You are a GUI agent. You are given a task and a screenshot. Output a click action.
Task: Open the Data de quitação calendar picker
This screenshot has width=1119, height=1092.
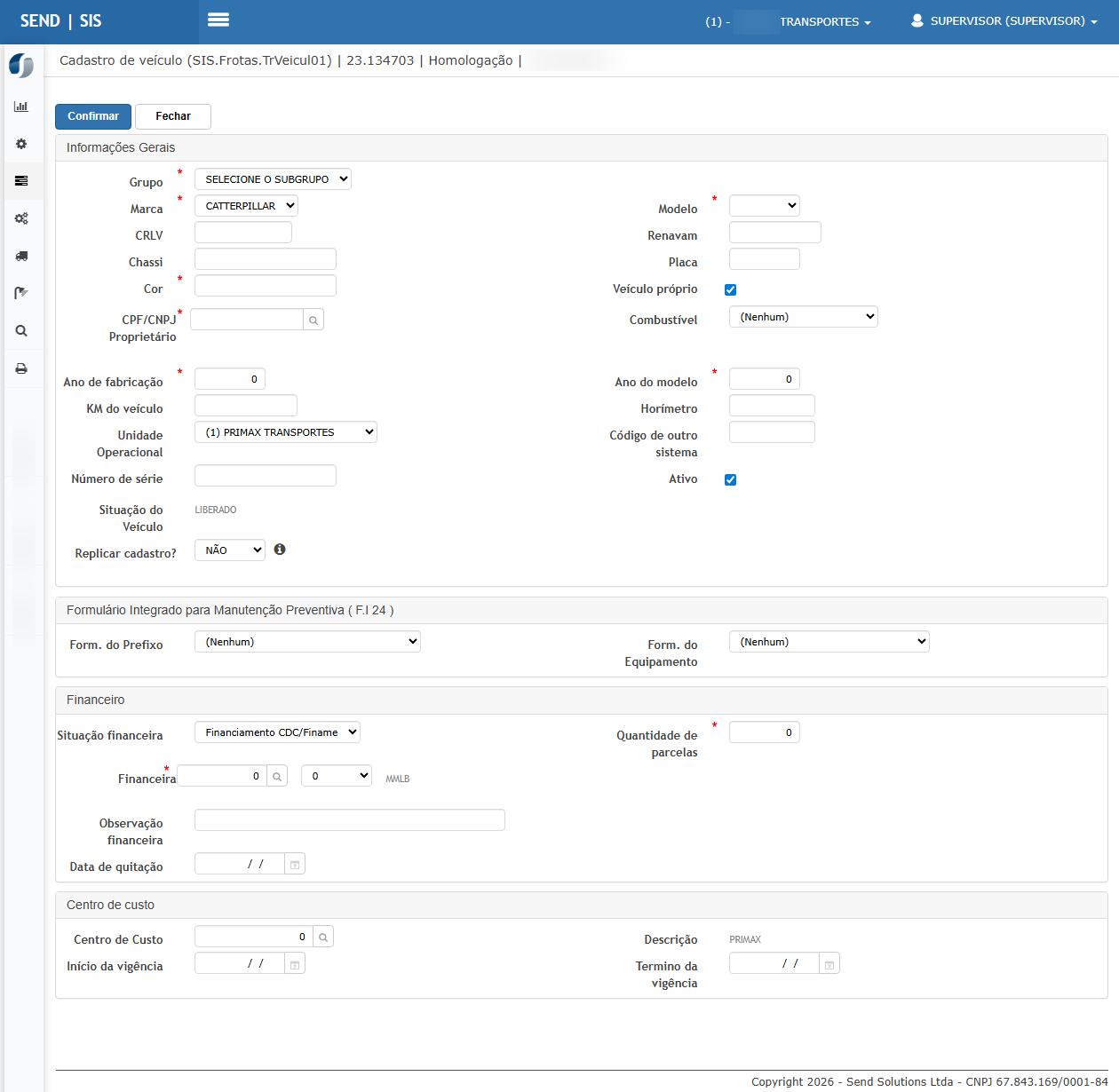(x=295, y=864)
